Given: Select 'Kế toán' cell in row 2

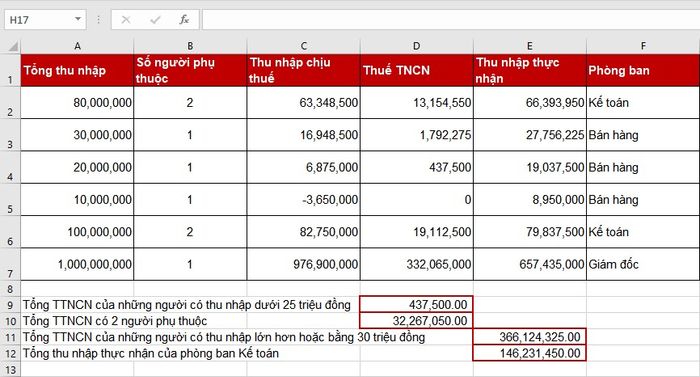Looking at the screenshot, I should coord(643,103).
